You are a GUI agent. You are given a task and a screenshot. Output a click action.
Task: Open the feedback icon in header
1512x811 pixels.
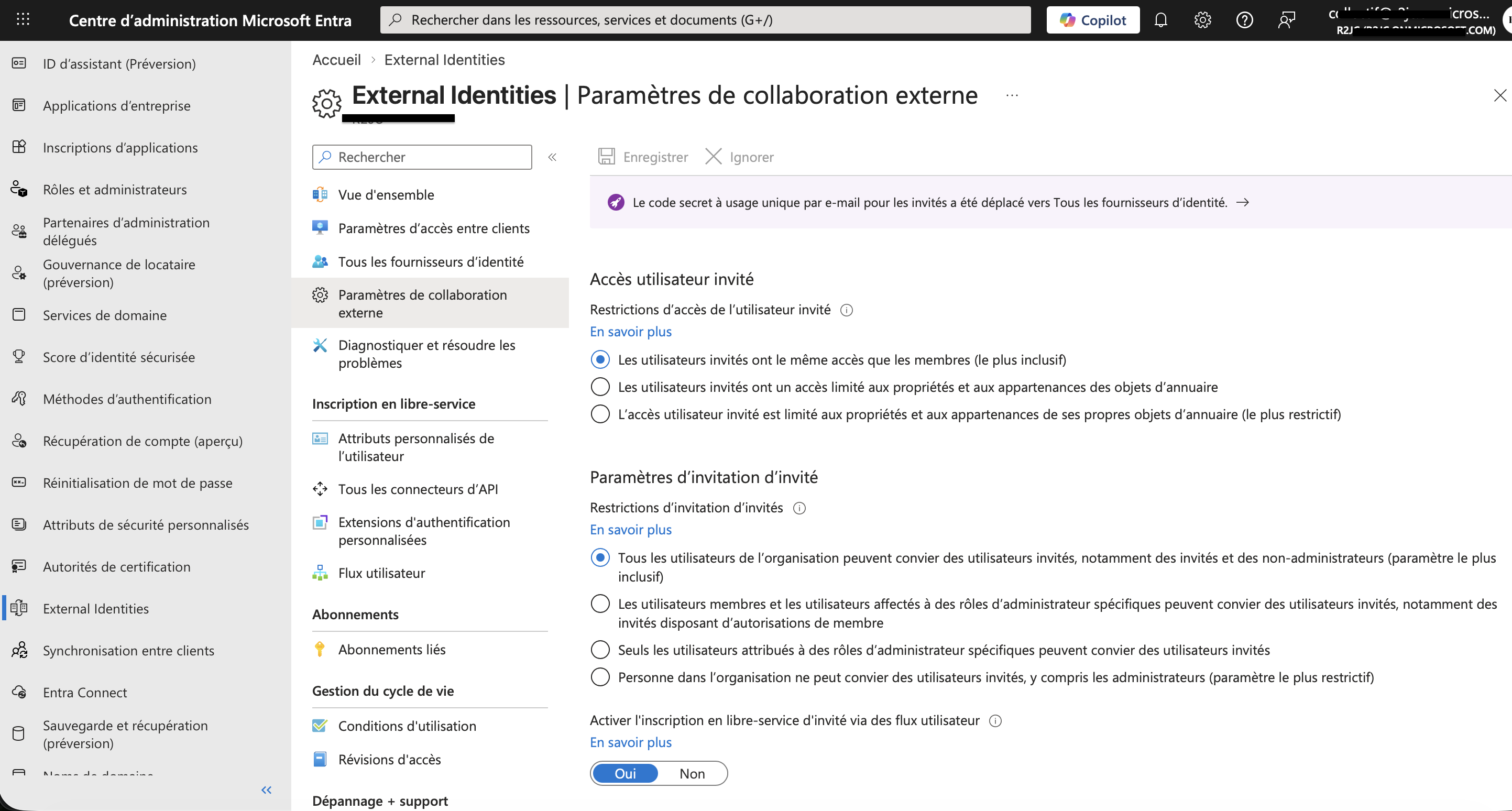[1287, 20]
